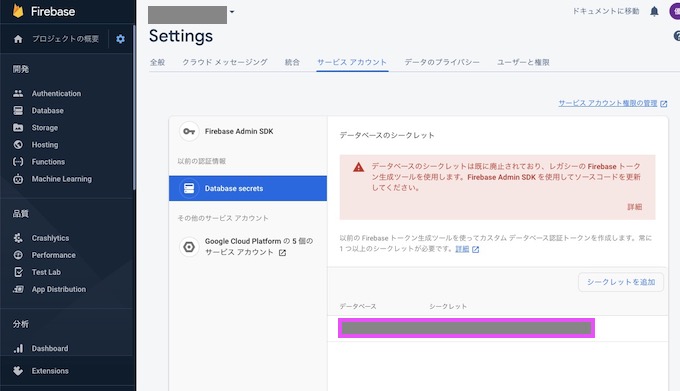
Task: Click the Firebase logo icon
Action: (18, 11)
